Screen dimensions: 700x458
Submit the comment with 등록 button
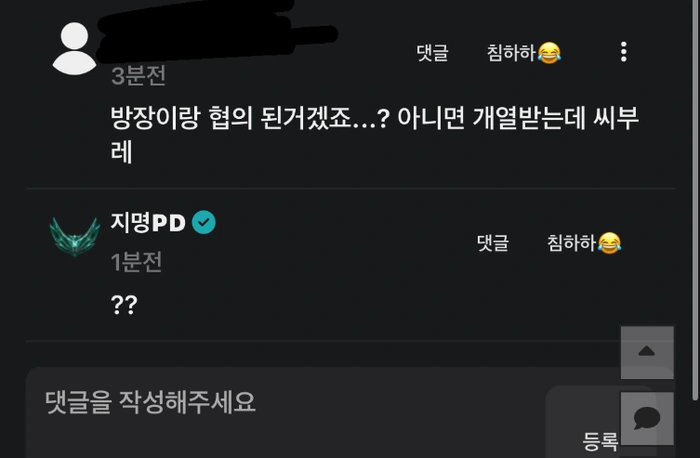pos(600,441)
